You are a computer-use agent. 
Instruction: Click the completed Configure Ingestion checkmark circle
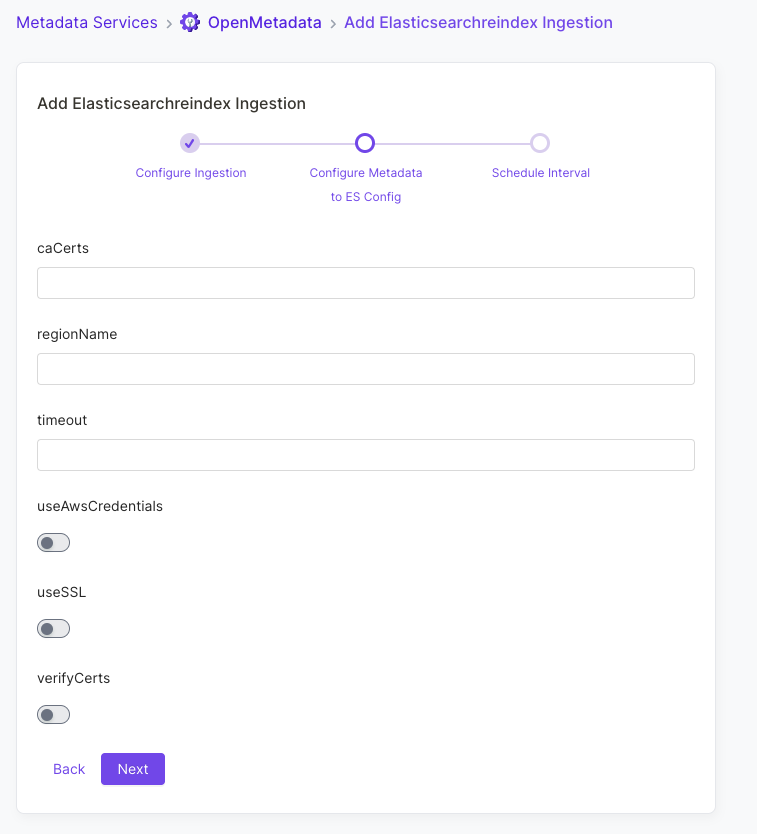coord(190,143)
